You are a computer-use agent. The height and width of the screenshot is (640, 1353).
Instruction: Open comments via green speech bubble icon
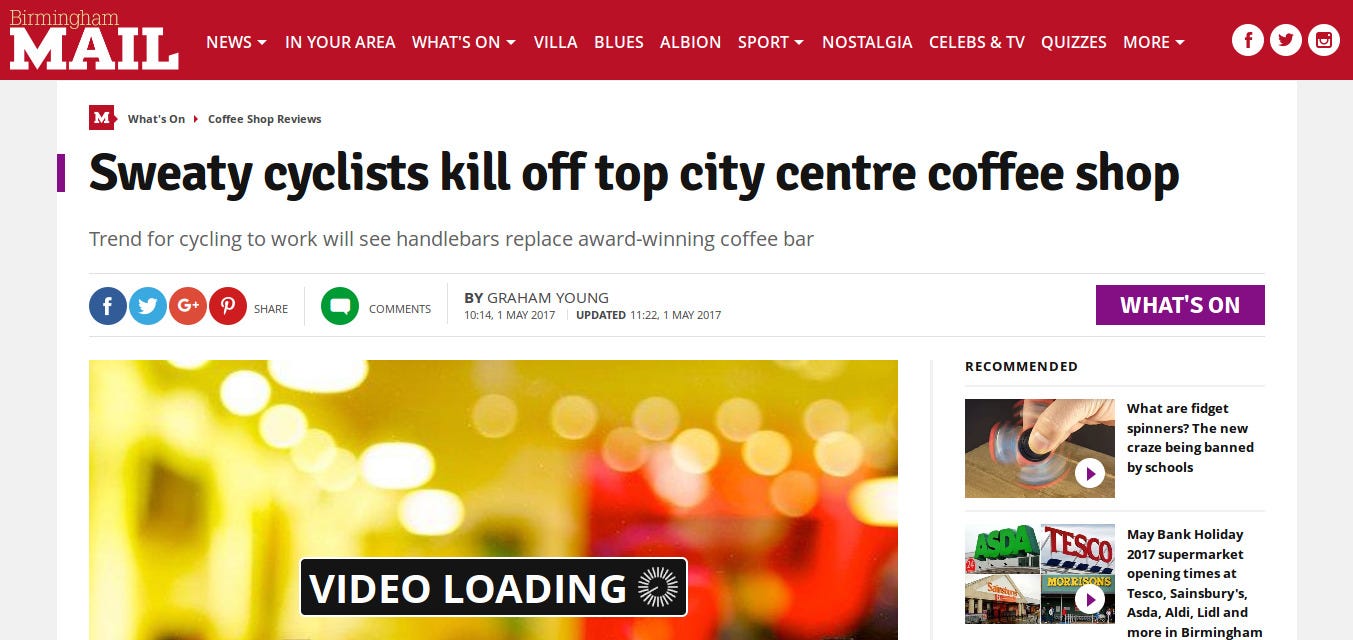[x=340, y=306]
